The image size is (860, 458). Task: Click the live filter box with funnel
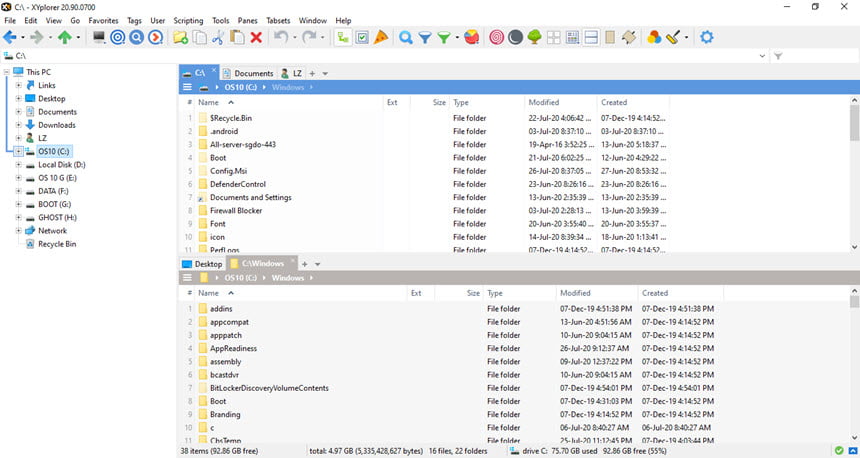814,56
